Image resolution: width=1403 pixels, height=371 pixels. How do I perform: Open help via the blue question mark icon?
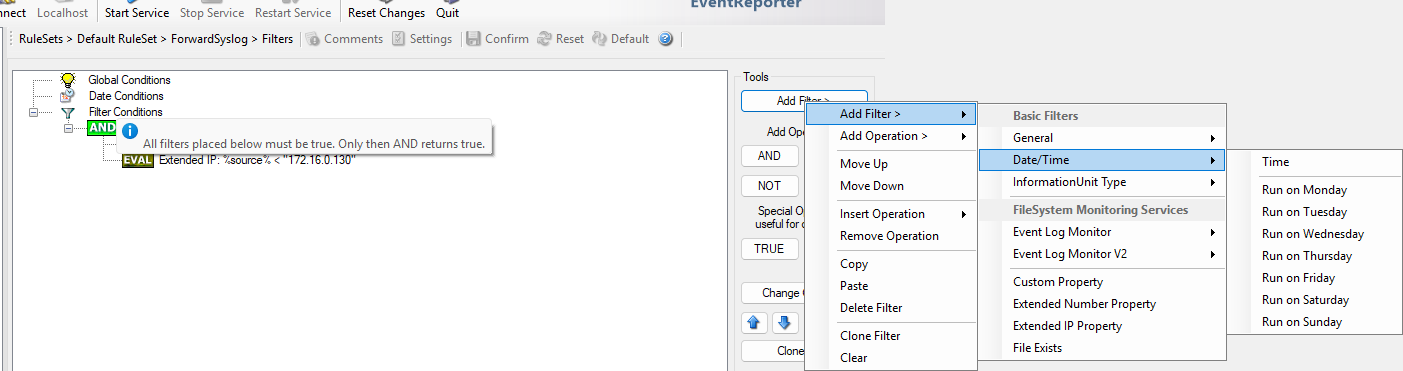[x=665, y=39]
